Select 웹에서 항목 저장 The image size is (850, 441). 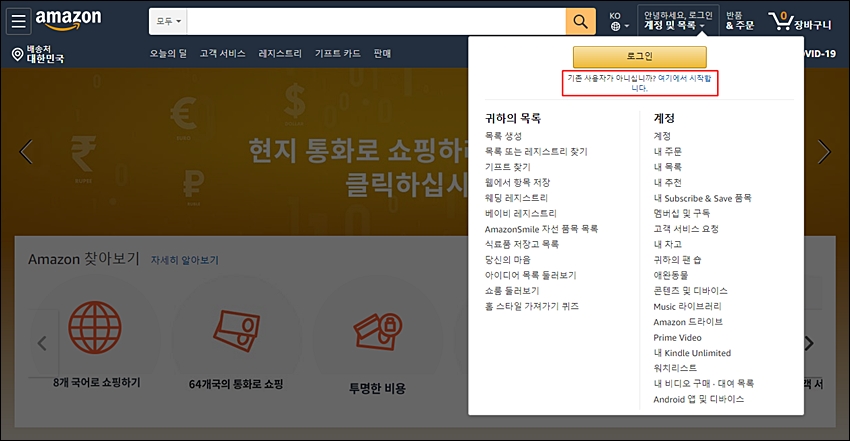517,183
